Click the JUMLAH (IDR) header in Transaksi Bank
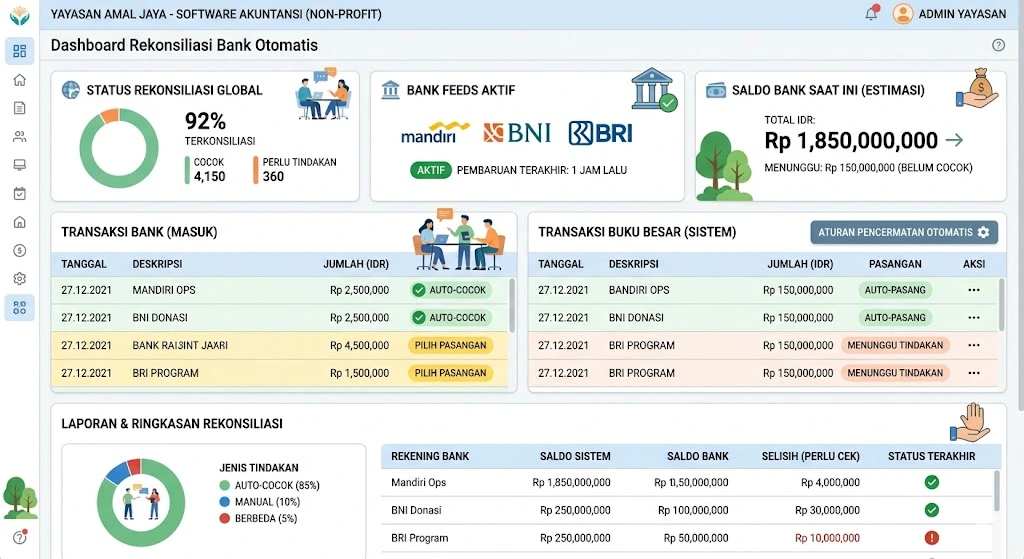This screenshot has width=1024, height=559. click(356, 264)
